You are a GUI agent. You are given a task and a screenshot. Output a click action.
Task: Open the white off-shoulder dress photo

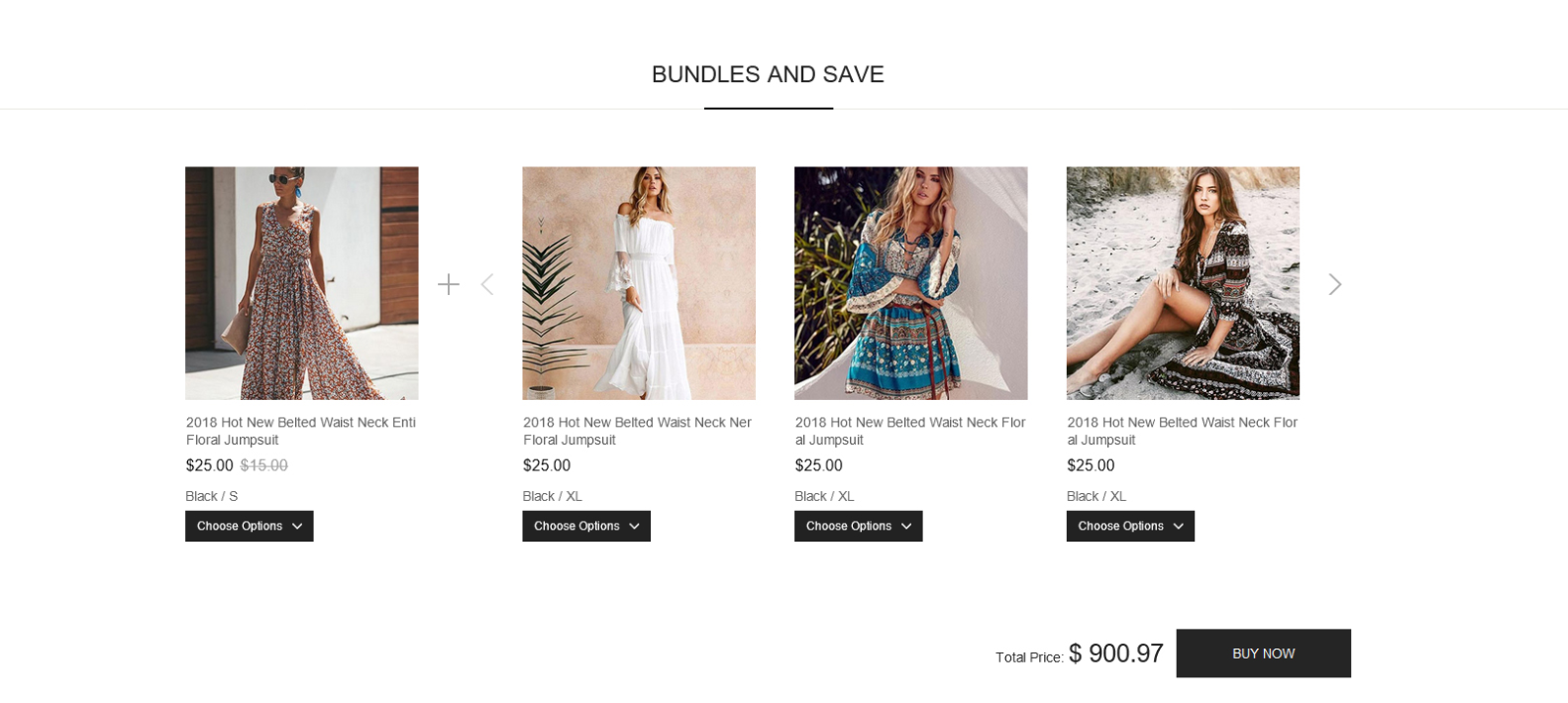tap(638, 283)
